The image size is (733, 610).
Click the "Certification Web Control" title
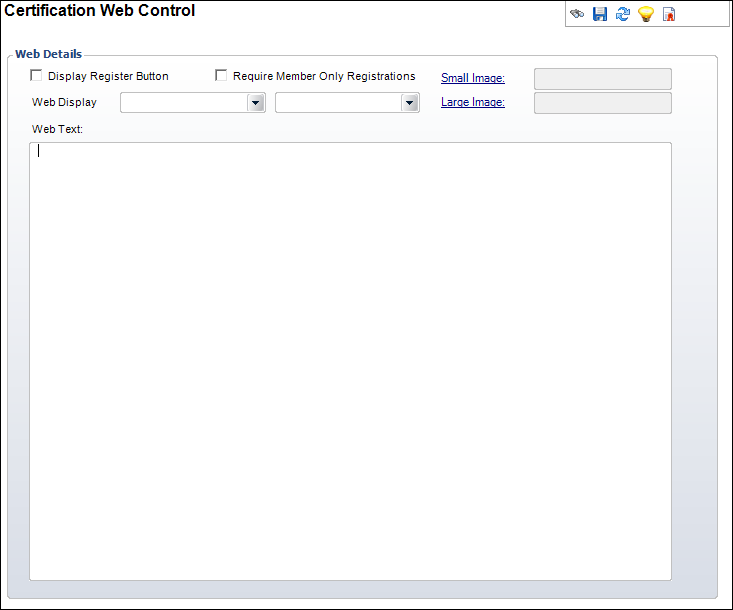click(99, 10)
